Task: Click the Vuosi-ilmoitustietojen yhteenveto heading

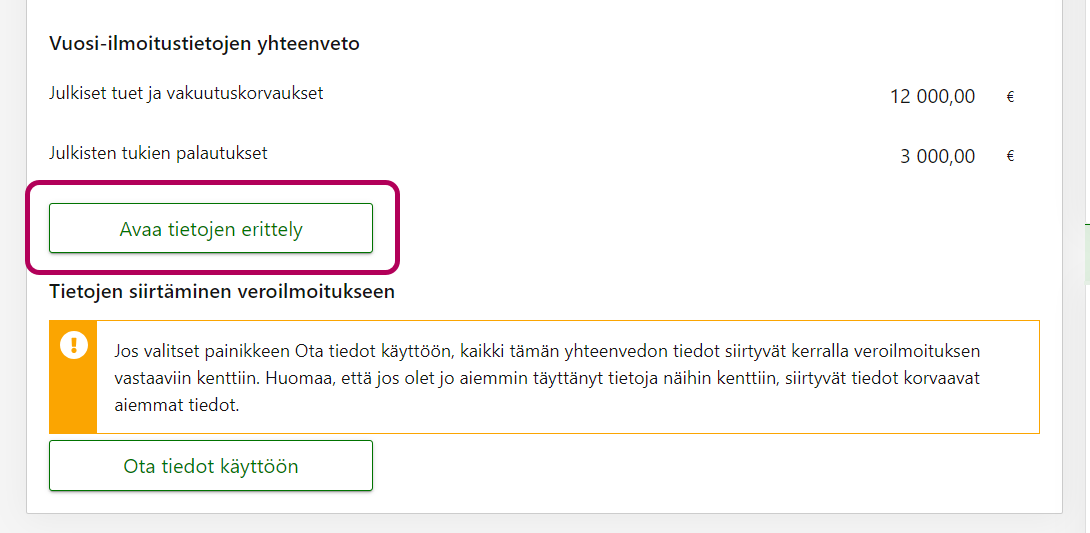Action: point(204,44)
